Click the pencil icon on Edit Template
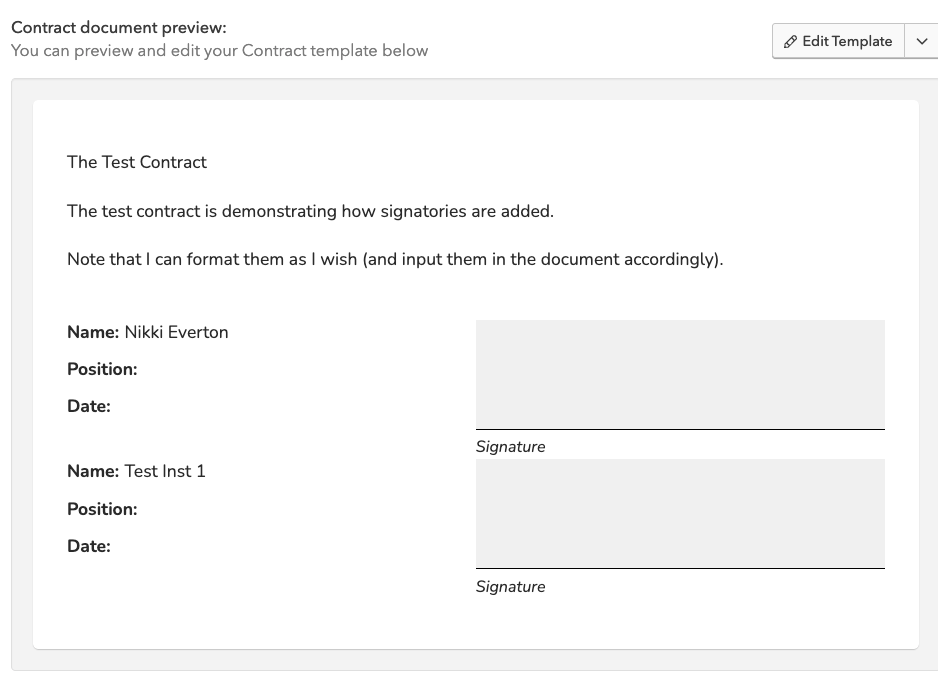Image resolution: width=938 pixels, height=679 pixels. 790,42
